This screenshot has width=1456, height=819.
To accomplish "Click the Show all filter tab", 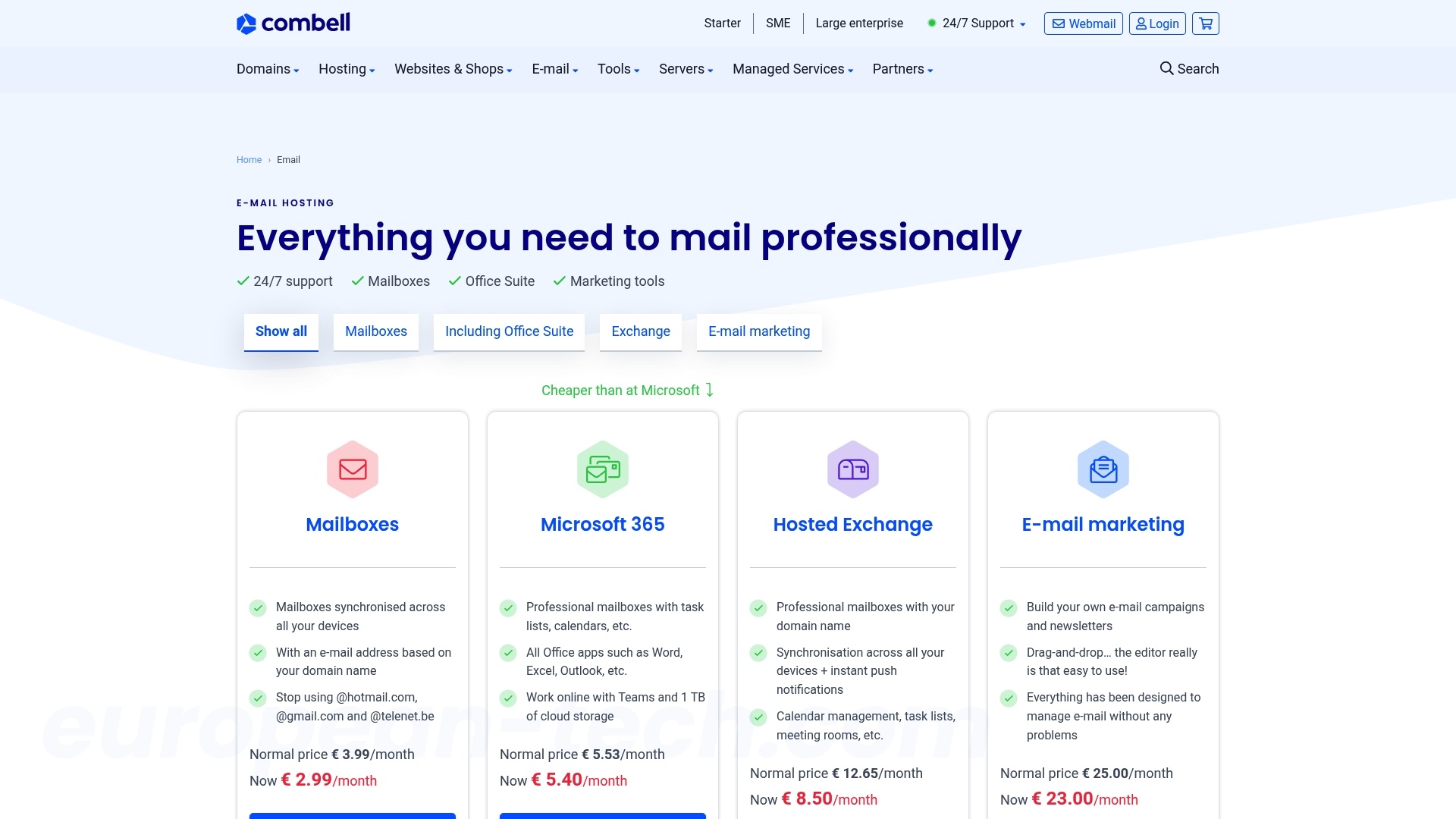I will pyautogui.click(x=281, y=331).
